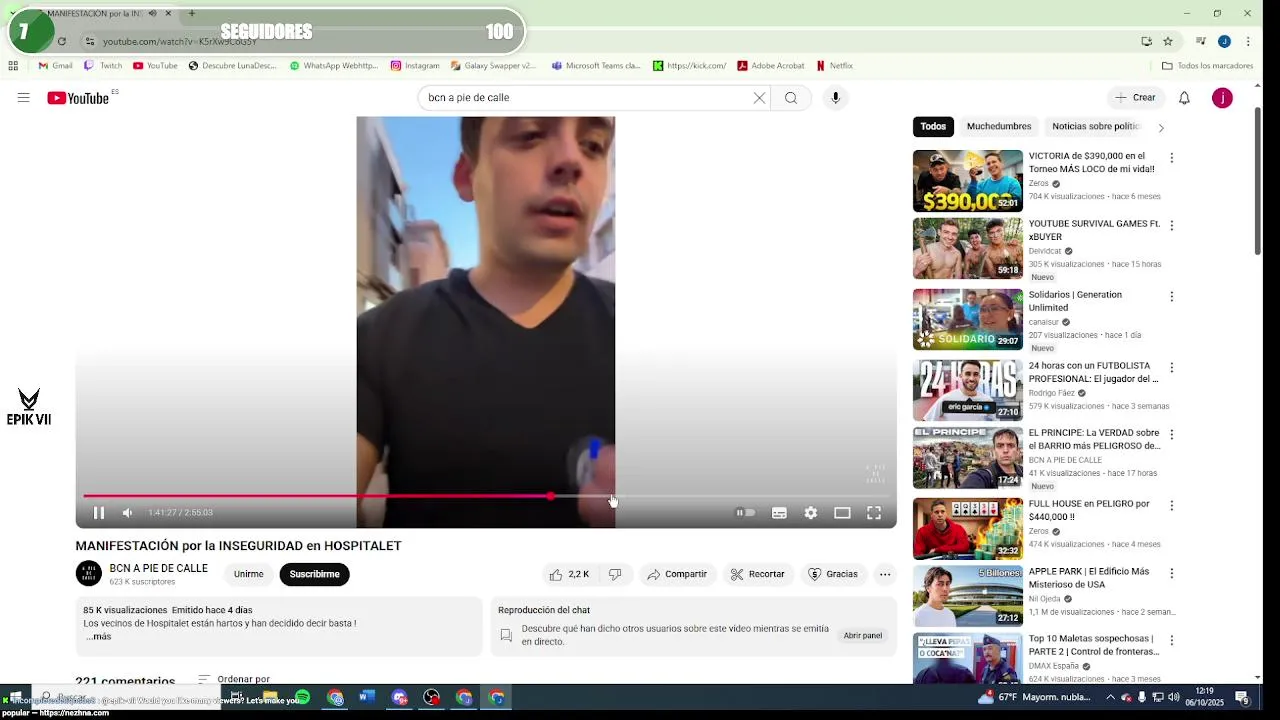Open options for YOUTUBE SURVIVAL GAMES video
1280x720 pixels.
pos(1172,226)
